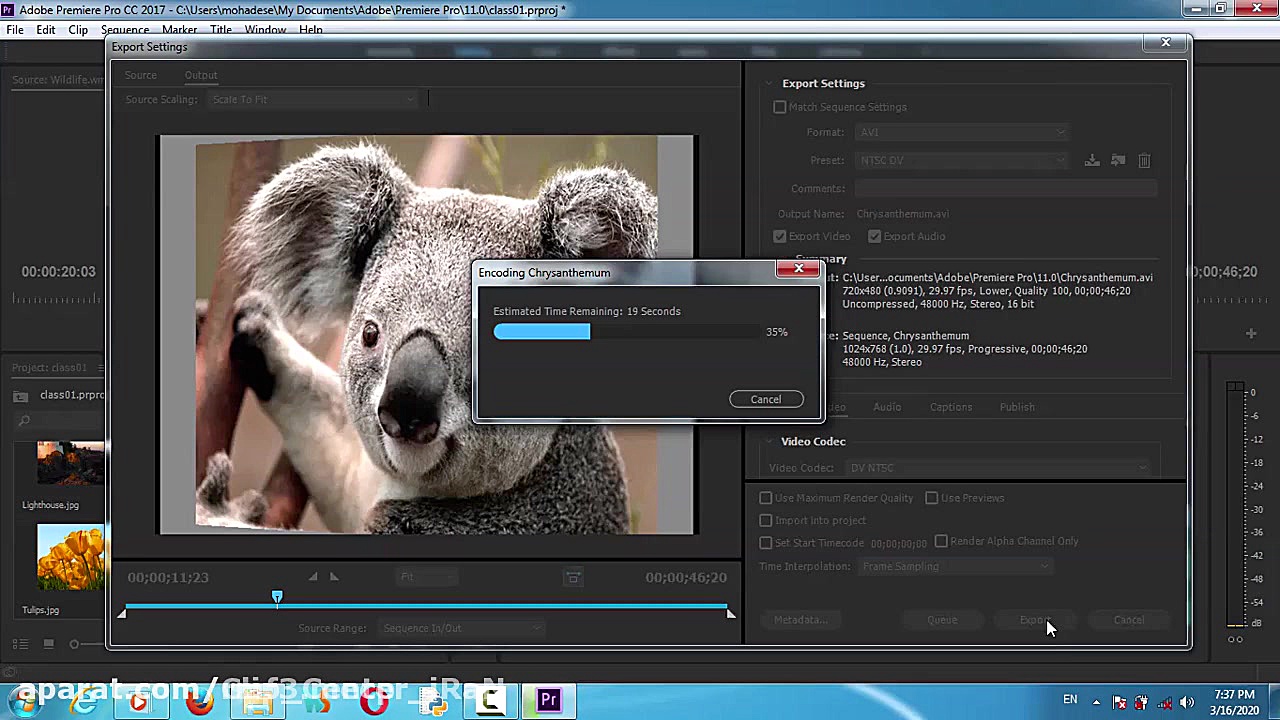Open the Preset dropdown showing NTSC DV
This screenshot has width=1280, height=720.
tap(961, 160)
